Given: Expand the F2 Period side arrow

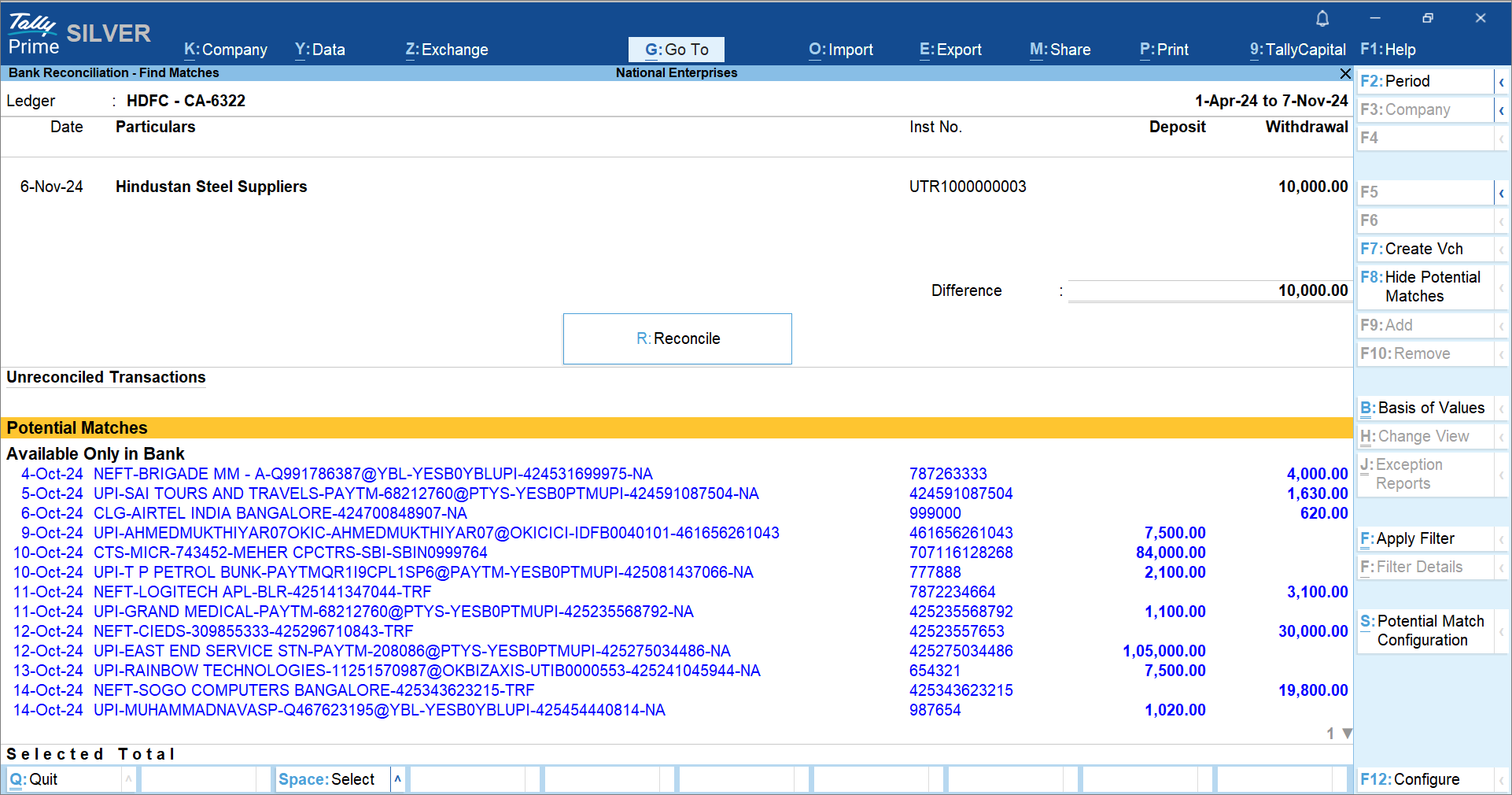Looking at the screenshot, I should point(1502,82).
